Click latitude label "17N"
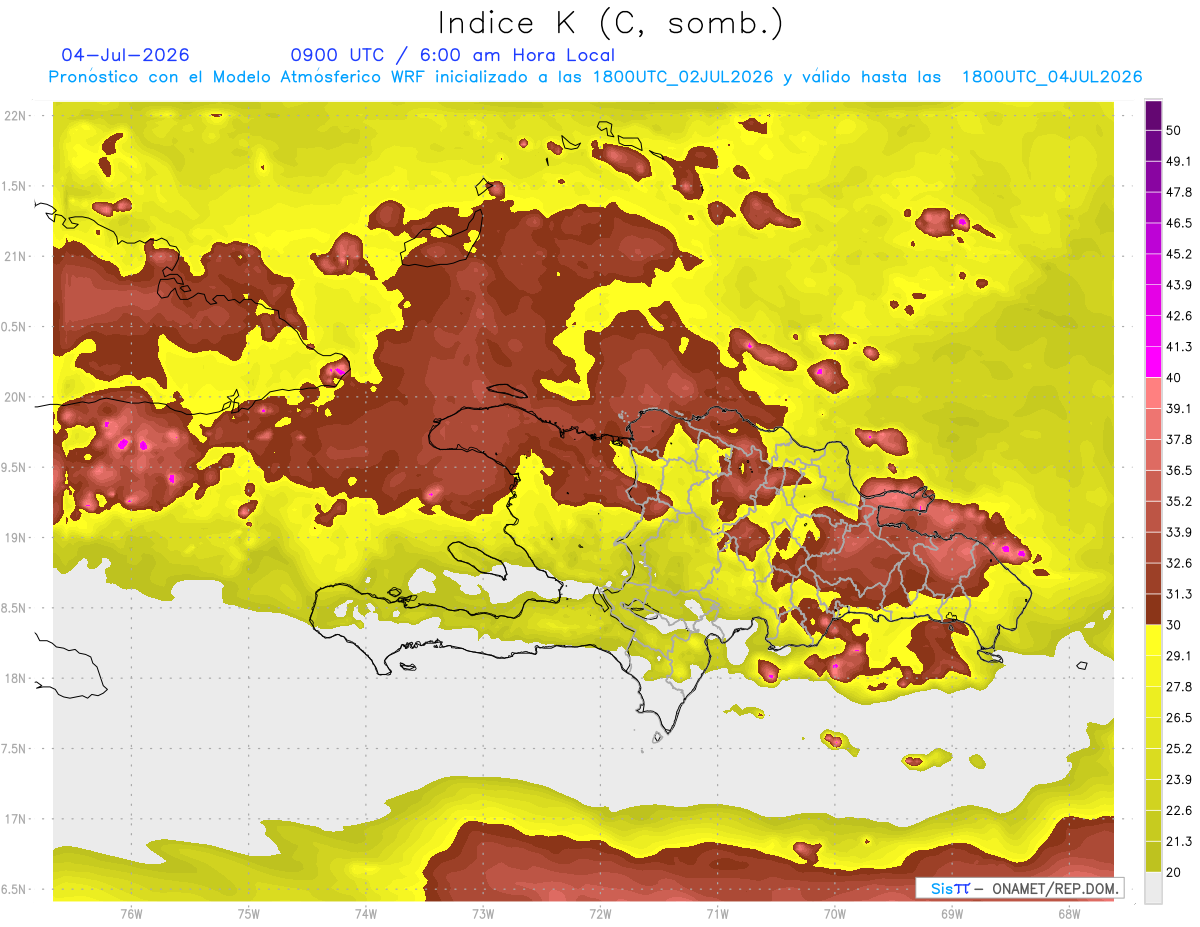The image size is (1200, 927). (x=17, y=819)
